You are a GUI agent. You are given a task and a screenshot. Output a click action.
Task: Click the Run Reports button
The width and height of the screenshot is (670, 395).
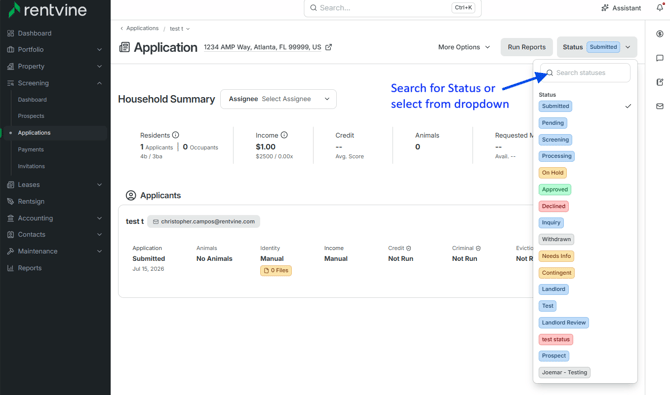526,47
